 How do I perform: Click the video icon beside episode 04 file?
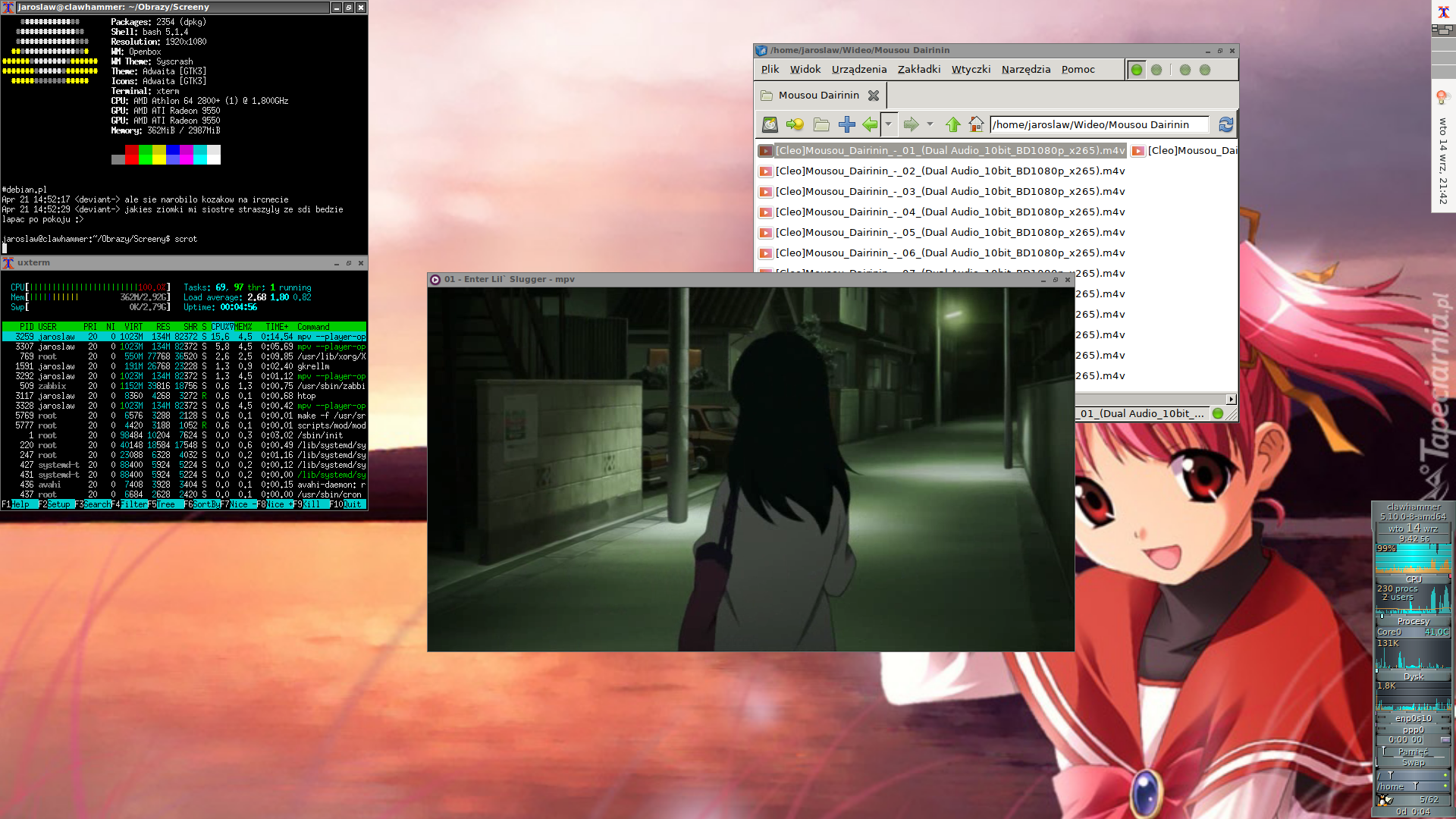click(x=766, y=212)
